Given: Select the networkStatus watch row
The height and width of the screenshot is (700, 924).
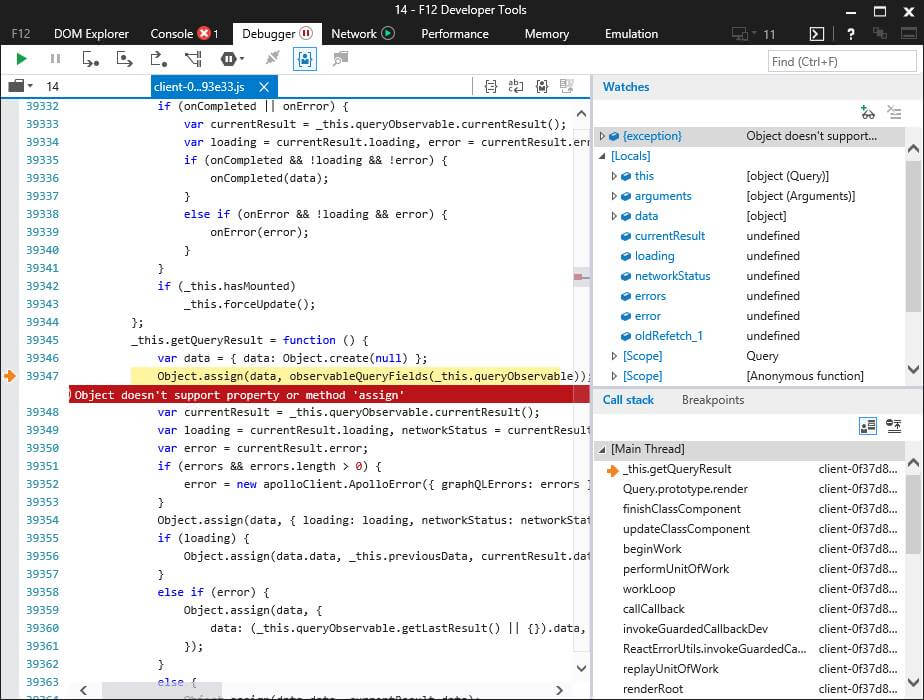Looking at the screenshot, I should (x=750, y=276).
